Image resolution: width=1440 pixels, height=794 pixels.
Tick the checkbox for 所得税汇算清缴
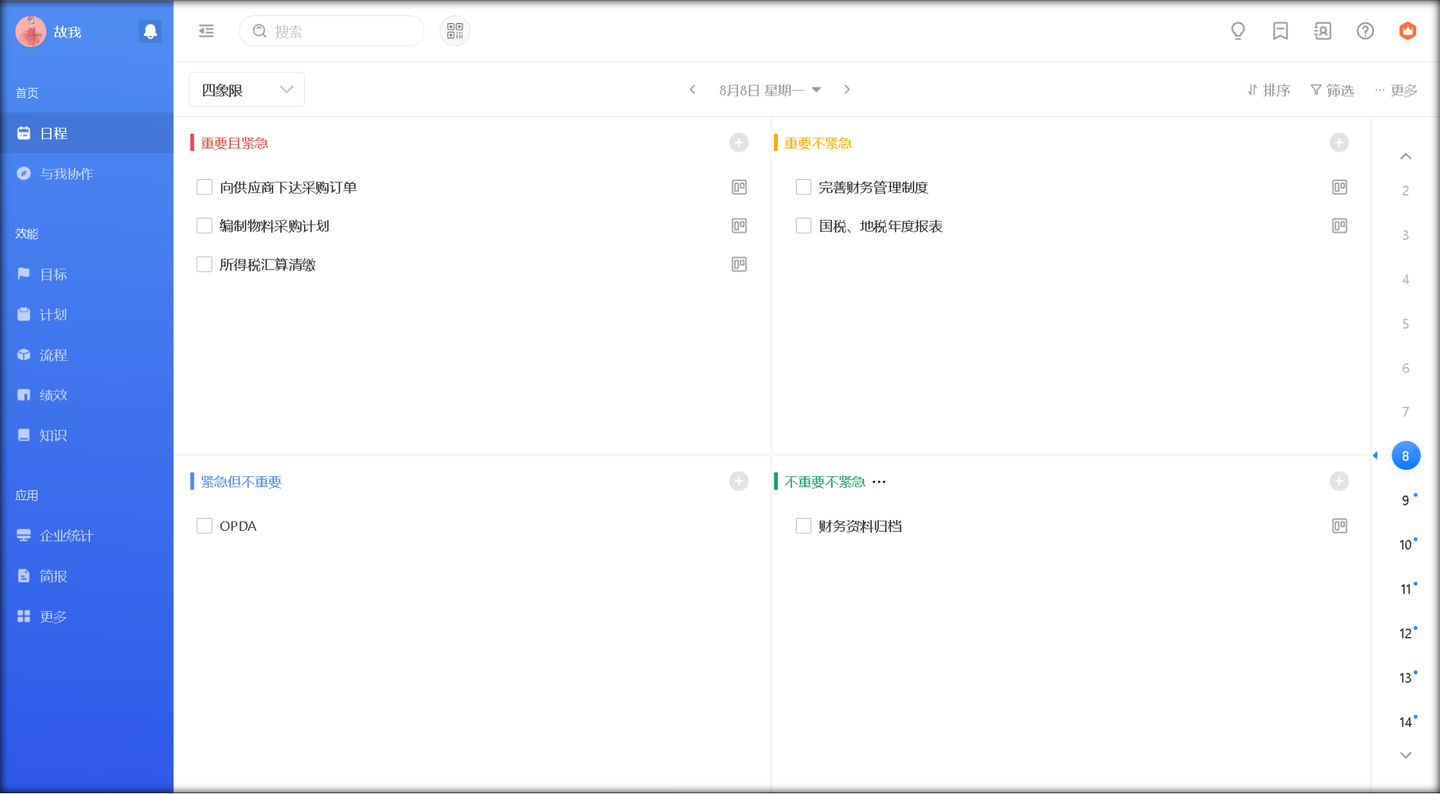pos(204,265)
